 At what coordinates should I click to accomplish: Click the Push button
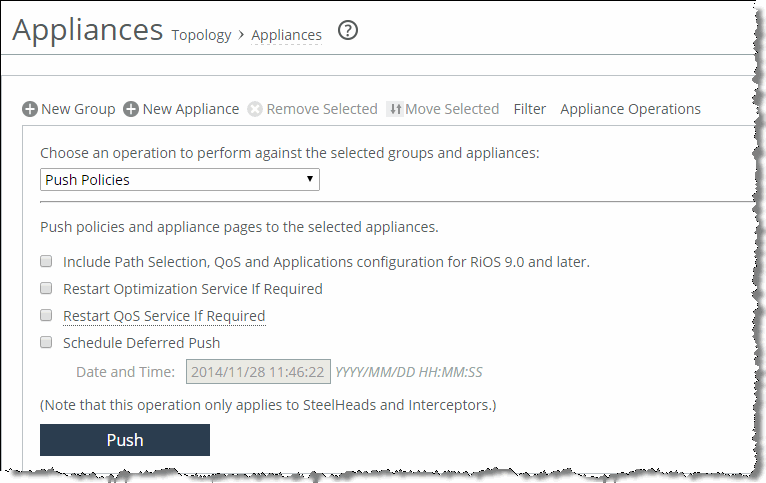[x=125, y=440]
